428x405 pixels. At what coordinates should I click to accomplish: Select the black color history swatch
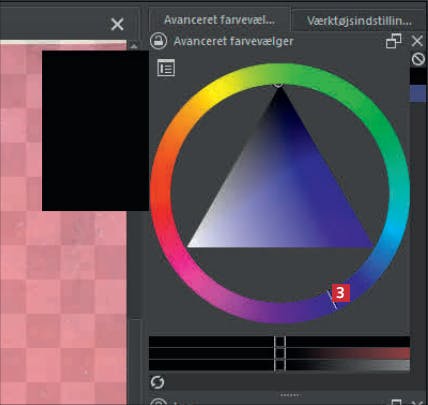point(418,76)
